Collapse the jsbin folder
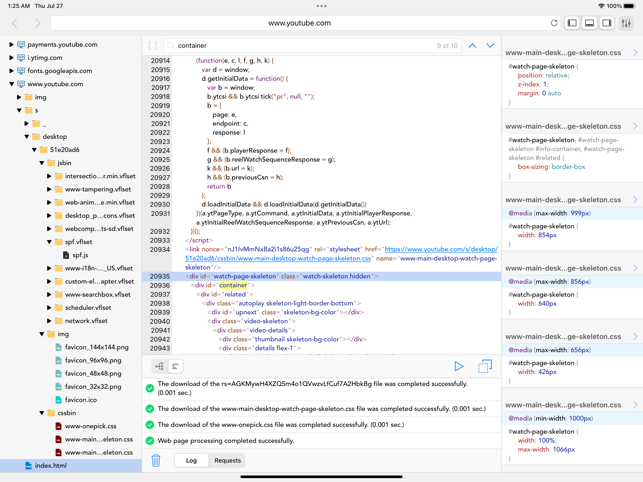643x482 pixels. point(42,163)
